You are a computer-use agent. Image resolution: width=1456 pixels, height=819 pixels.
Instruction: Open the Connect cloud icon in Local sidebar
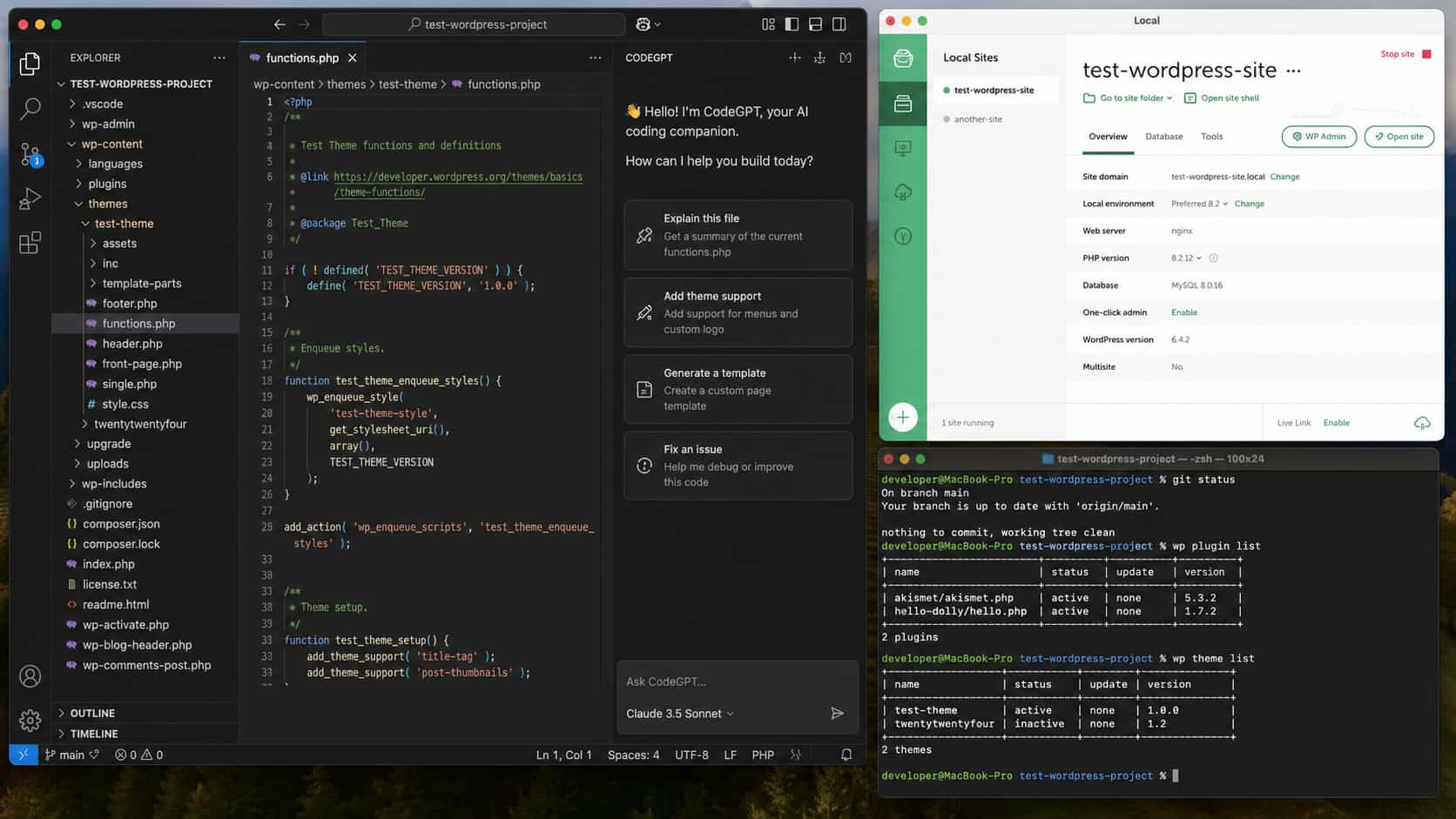point(903,191)
